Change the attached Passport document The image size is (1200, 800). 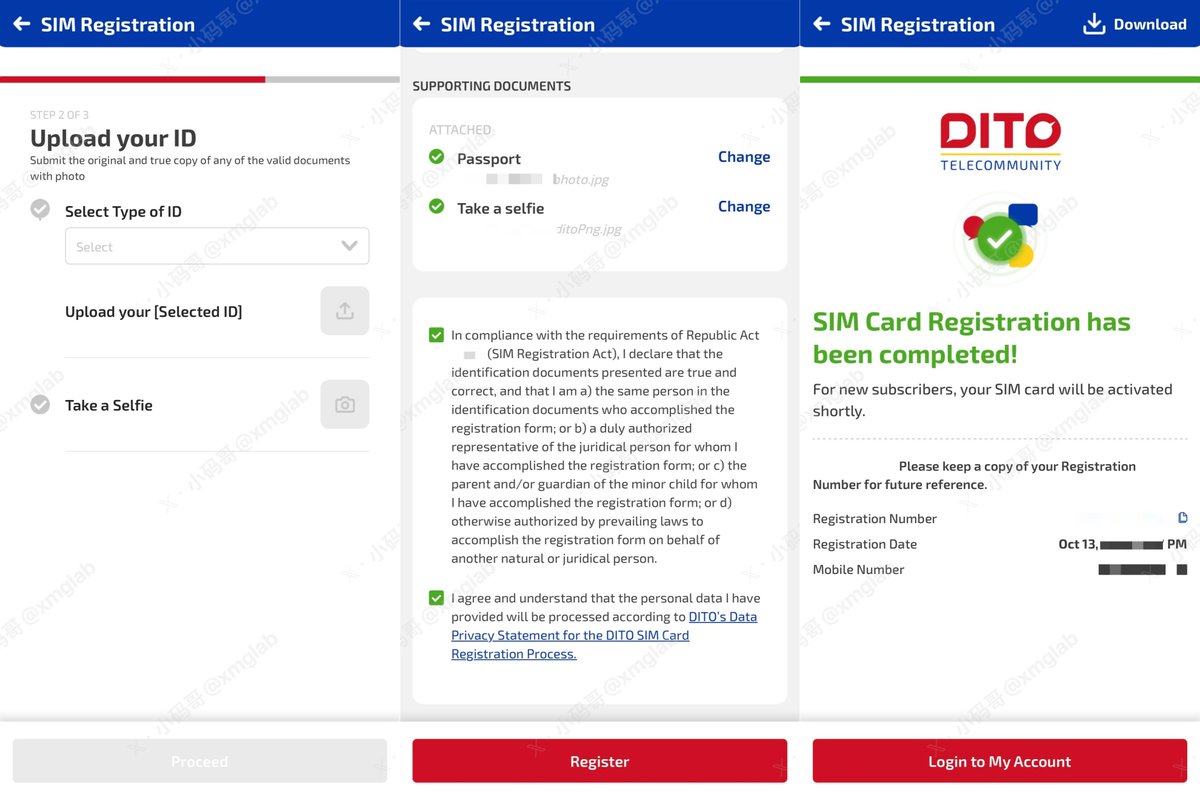(x=744, y=157)
